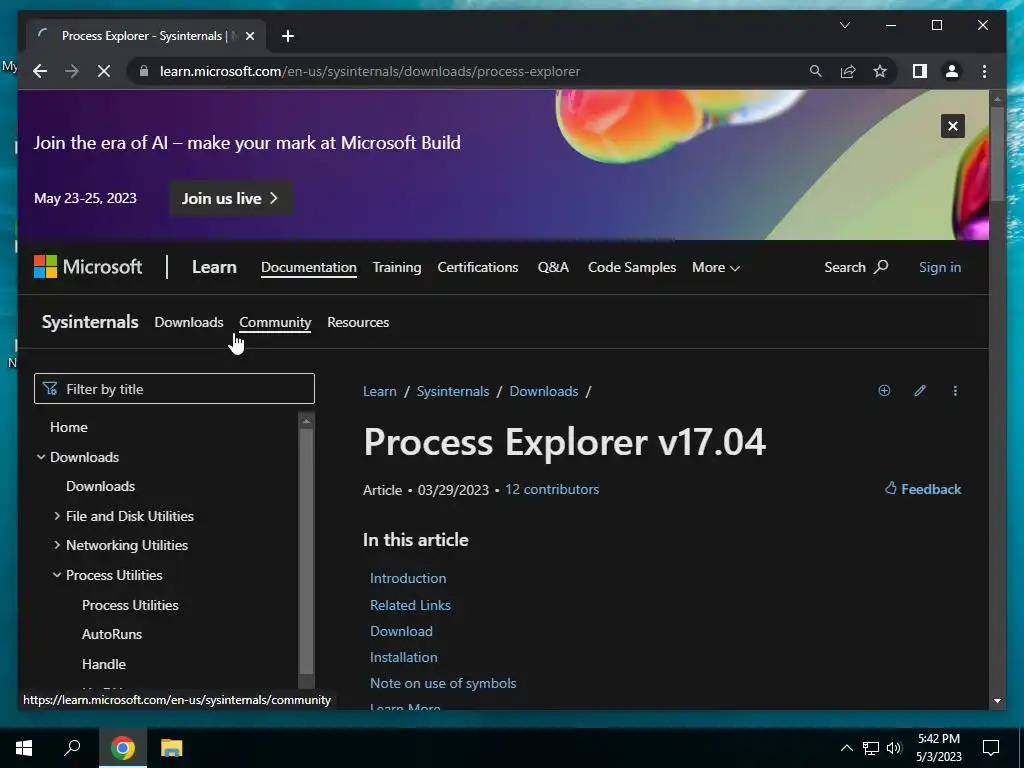
Task: Open a new browser tab with plus
Action: 288,36
